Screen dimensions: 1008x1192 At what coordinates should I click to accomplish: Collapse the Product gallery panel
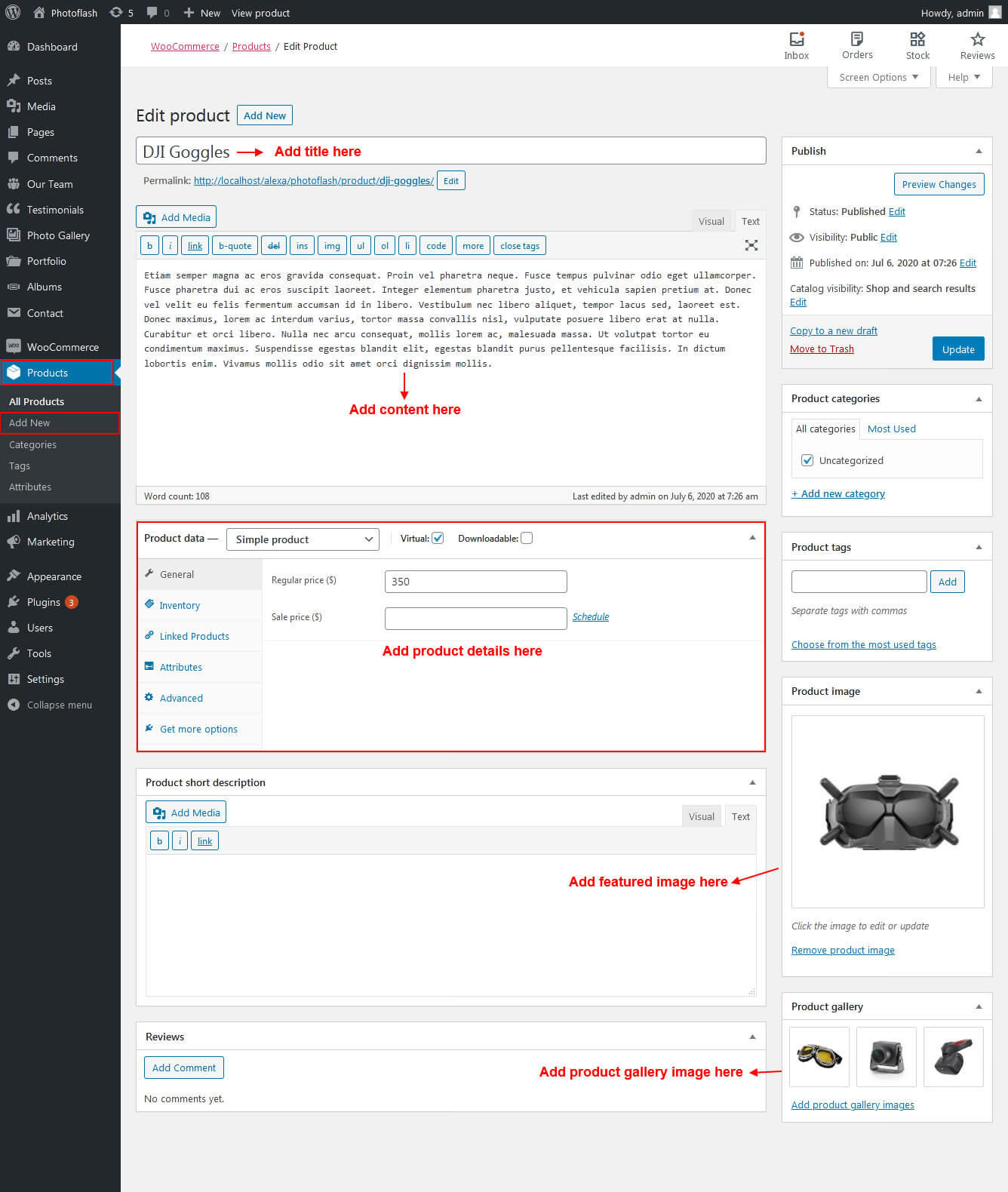tap(979, 1006)
